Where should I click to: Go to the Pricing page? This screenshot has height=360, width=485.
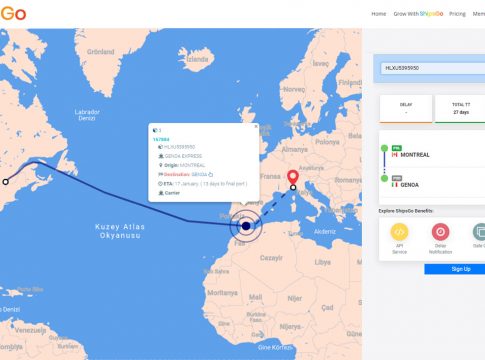pyautogui.click(x=457, y=14)
